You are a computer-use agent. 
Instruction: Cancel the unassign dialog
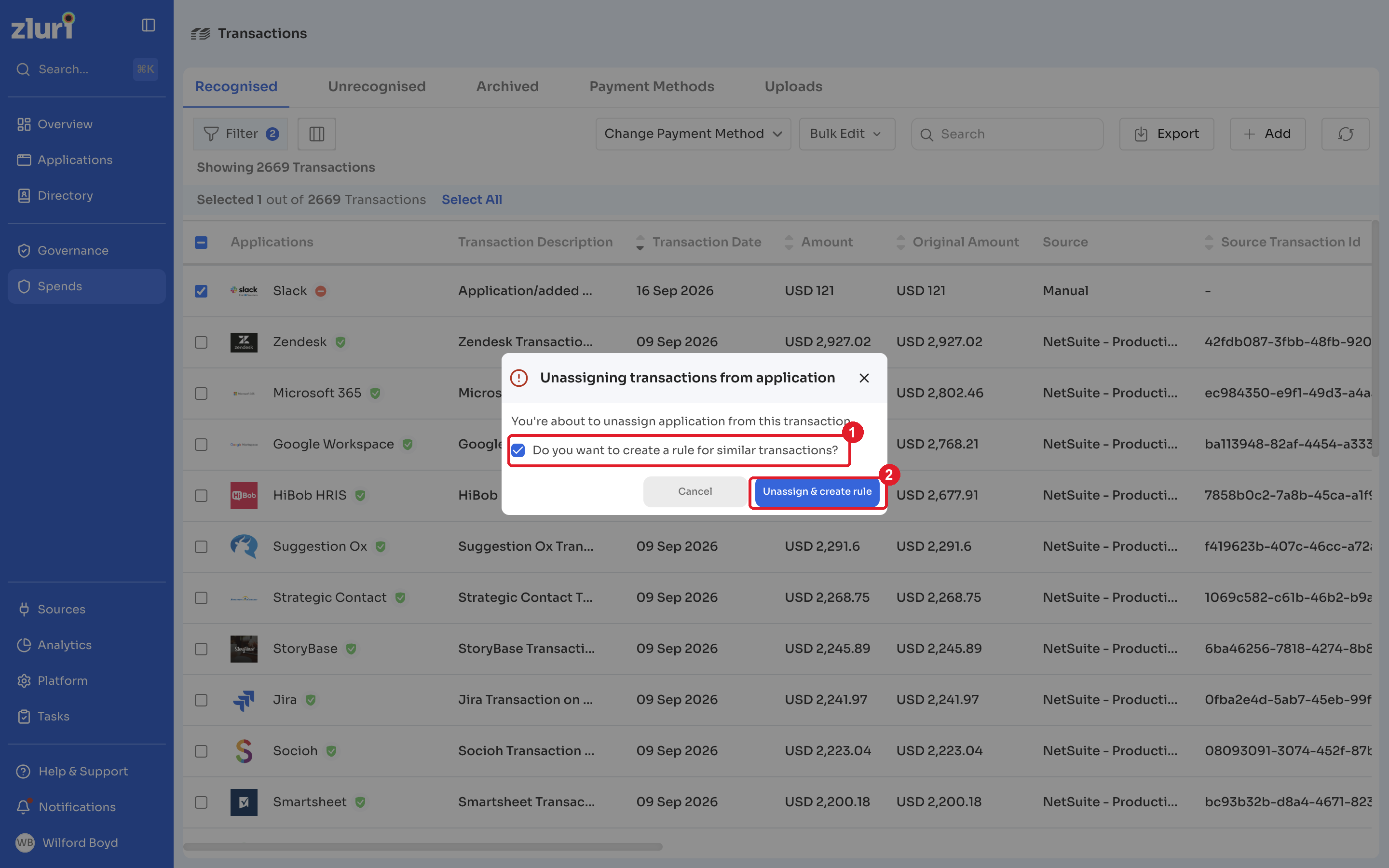click(695, 491)
